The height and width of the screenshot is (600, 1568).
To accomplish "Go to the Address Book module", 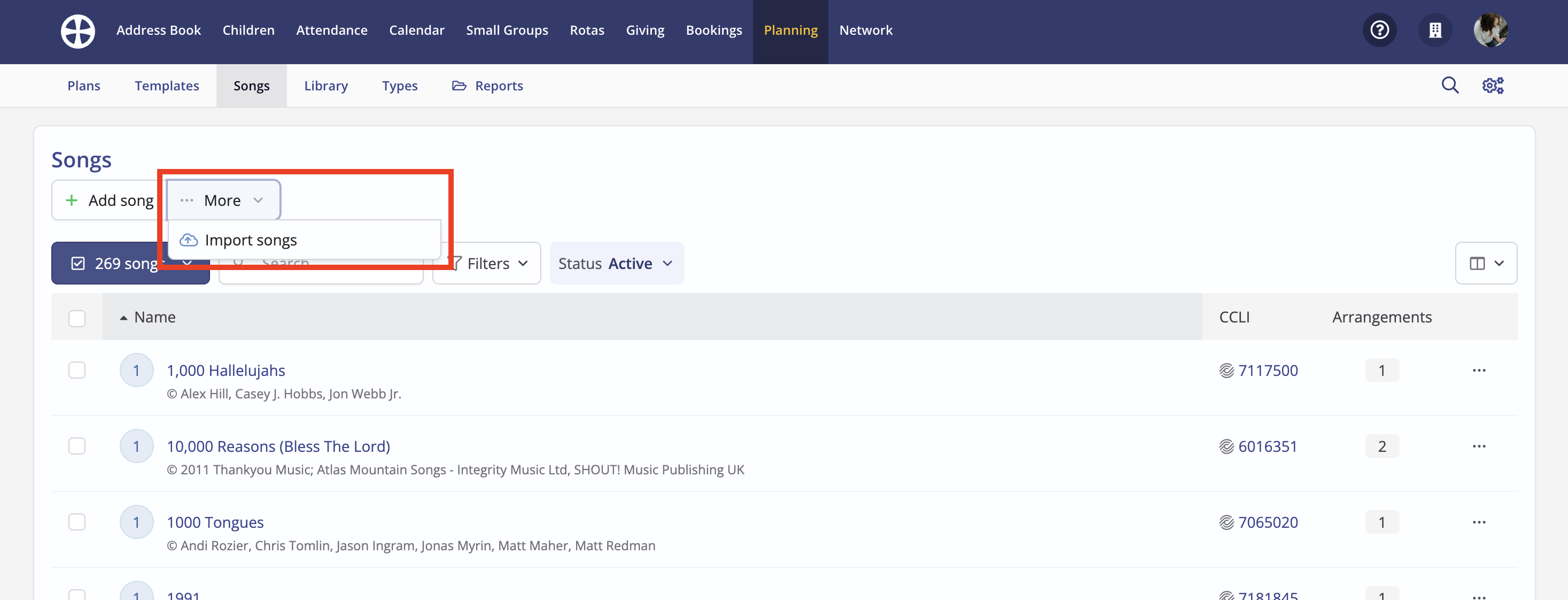I will [x=158, y=30].
